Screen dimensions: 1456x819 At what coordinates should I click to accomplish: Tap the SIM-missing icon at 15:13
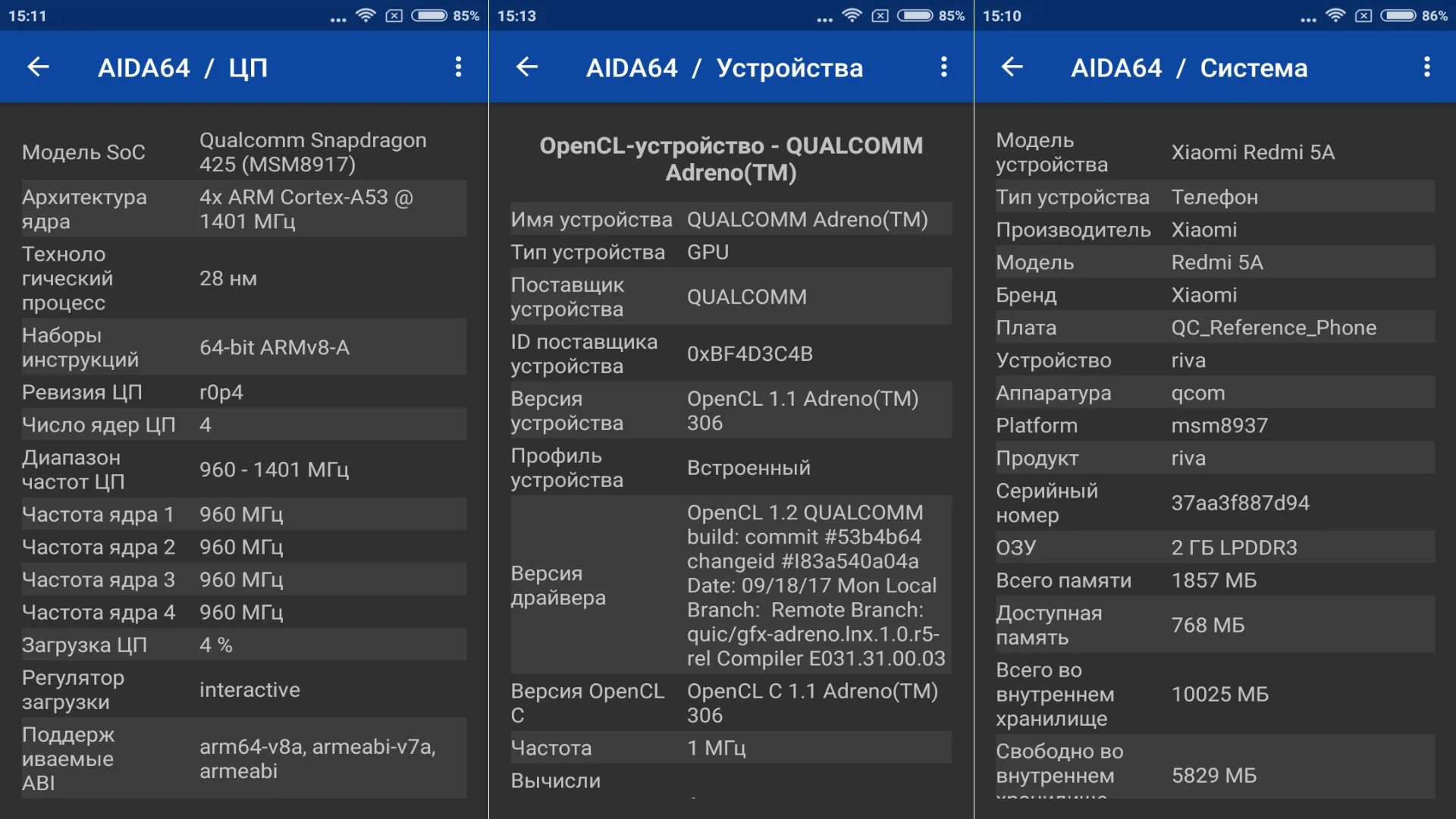coord(880,16)
